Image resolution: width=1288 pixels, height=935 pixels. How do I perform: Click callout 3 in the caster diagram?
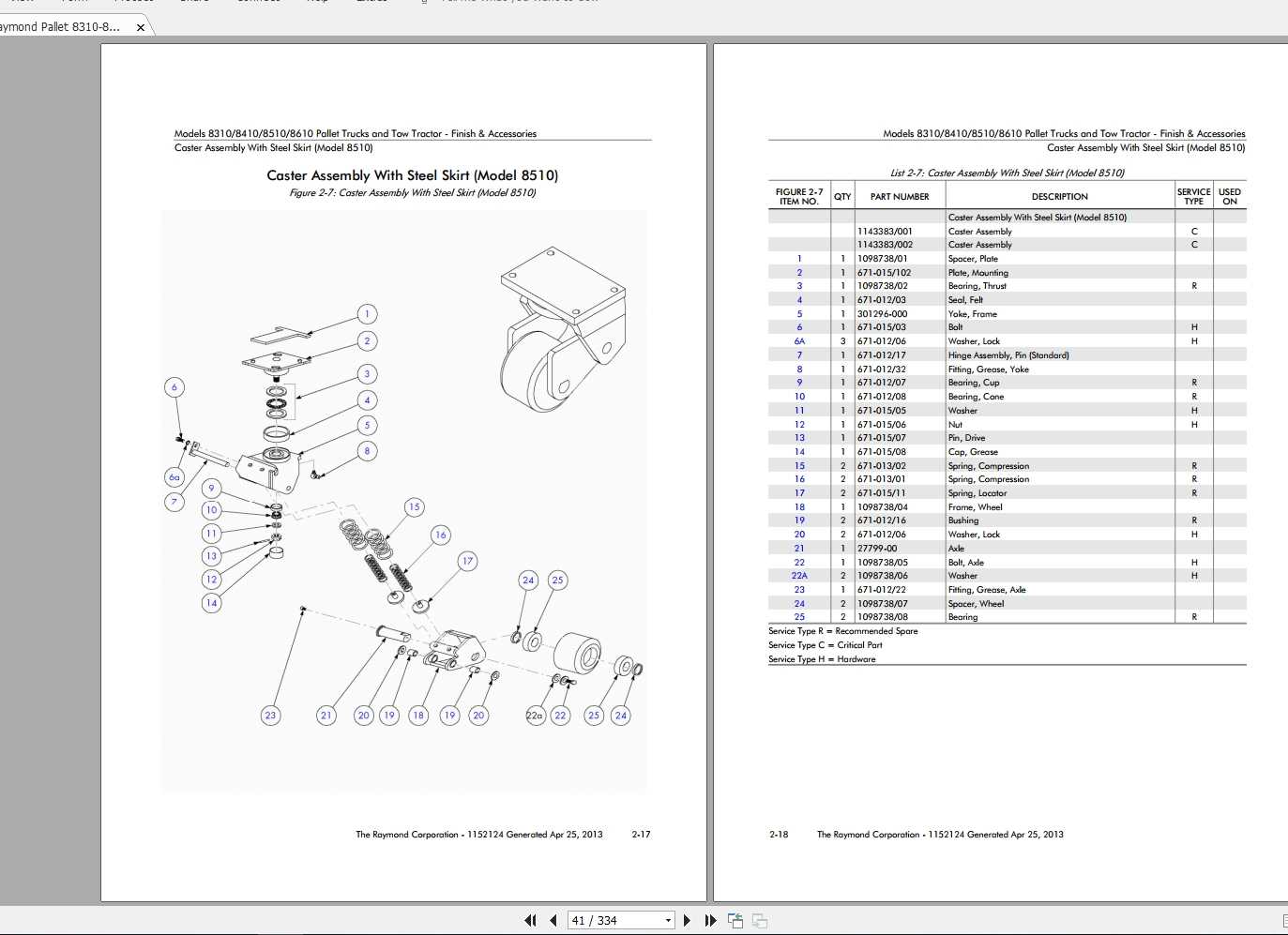pos(367,374)
